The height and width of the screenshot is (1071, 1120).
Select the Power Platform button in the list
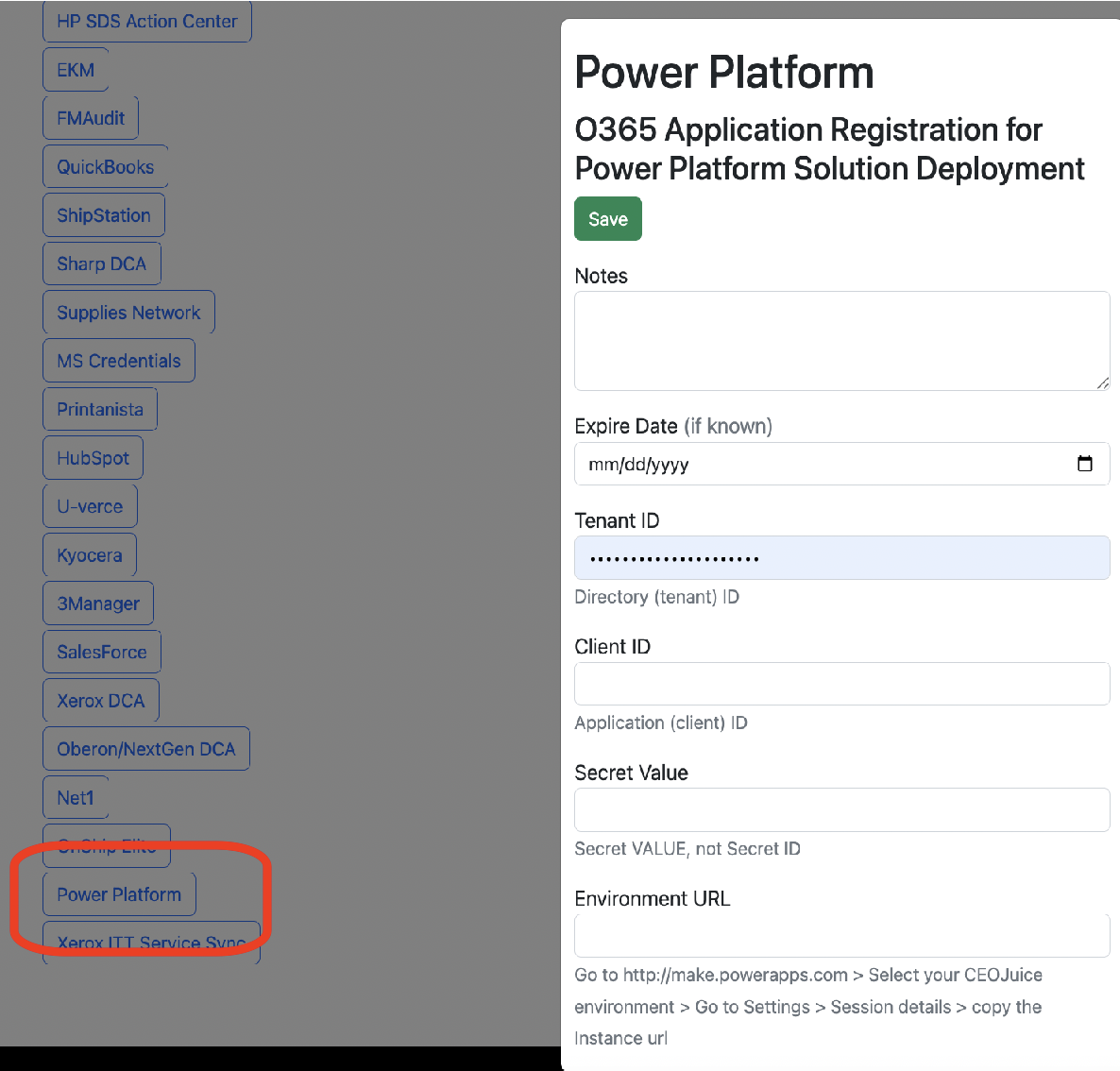pyautogui.click(x=119, y=894)
